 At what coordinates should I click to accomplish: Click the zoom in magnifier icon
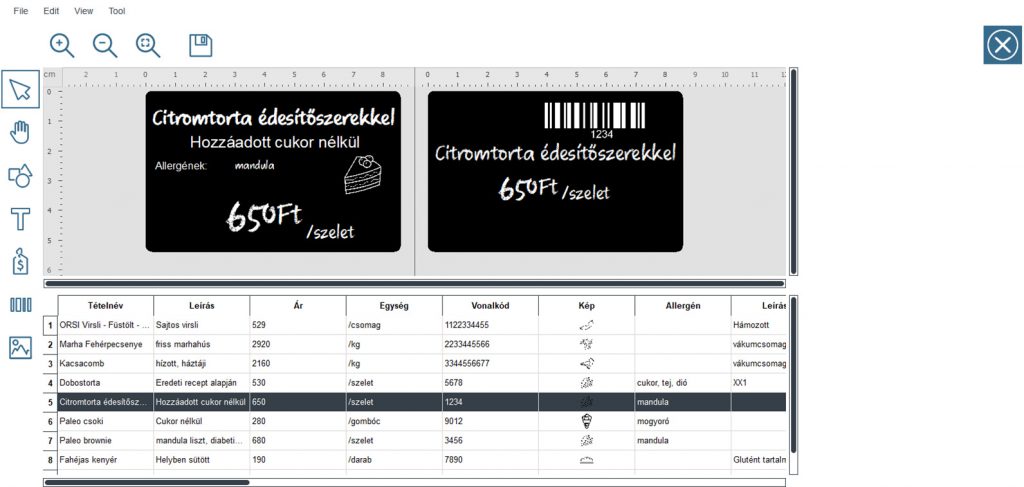[62, 46]
